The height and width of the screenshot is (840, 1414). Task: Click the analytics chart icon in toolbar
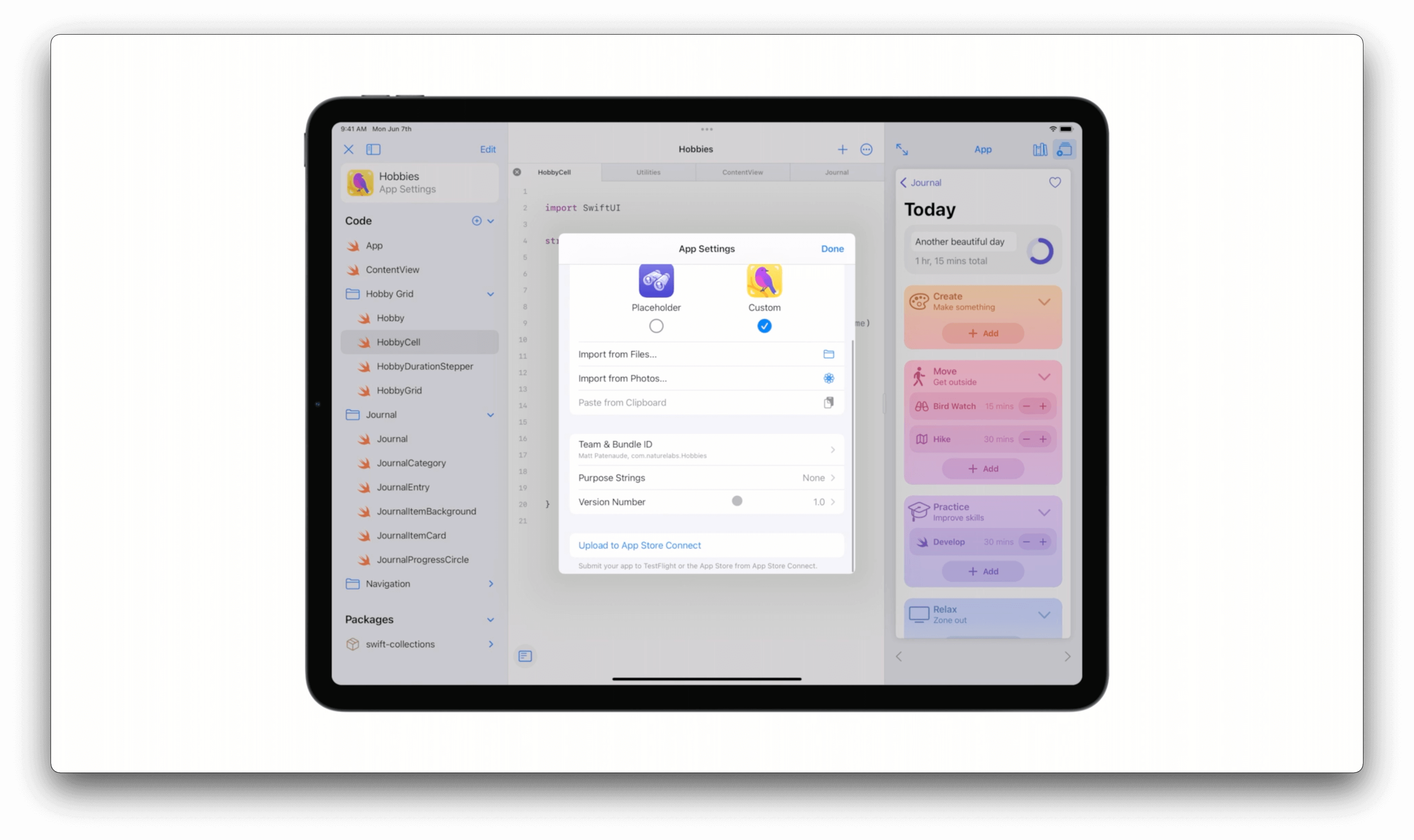click(1040, 149)
